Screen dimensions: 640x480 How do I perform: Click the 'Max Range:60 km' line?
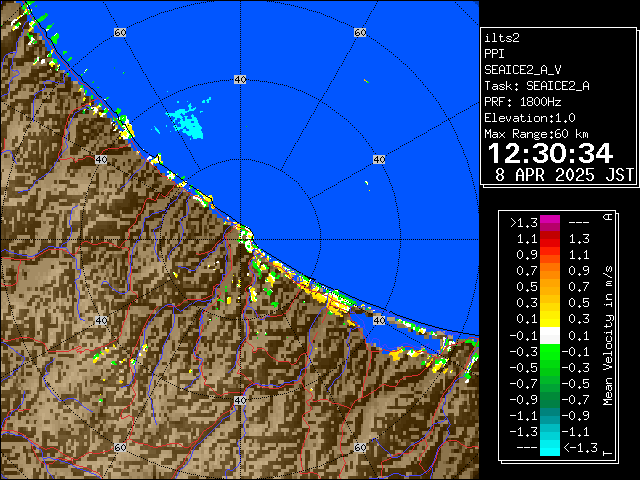536,134
